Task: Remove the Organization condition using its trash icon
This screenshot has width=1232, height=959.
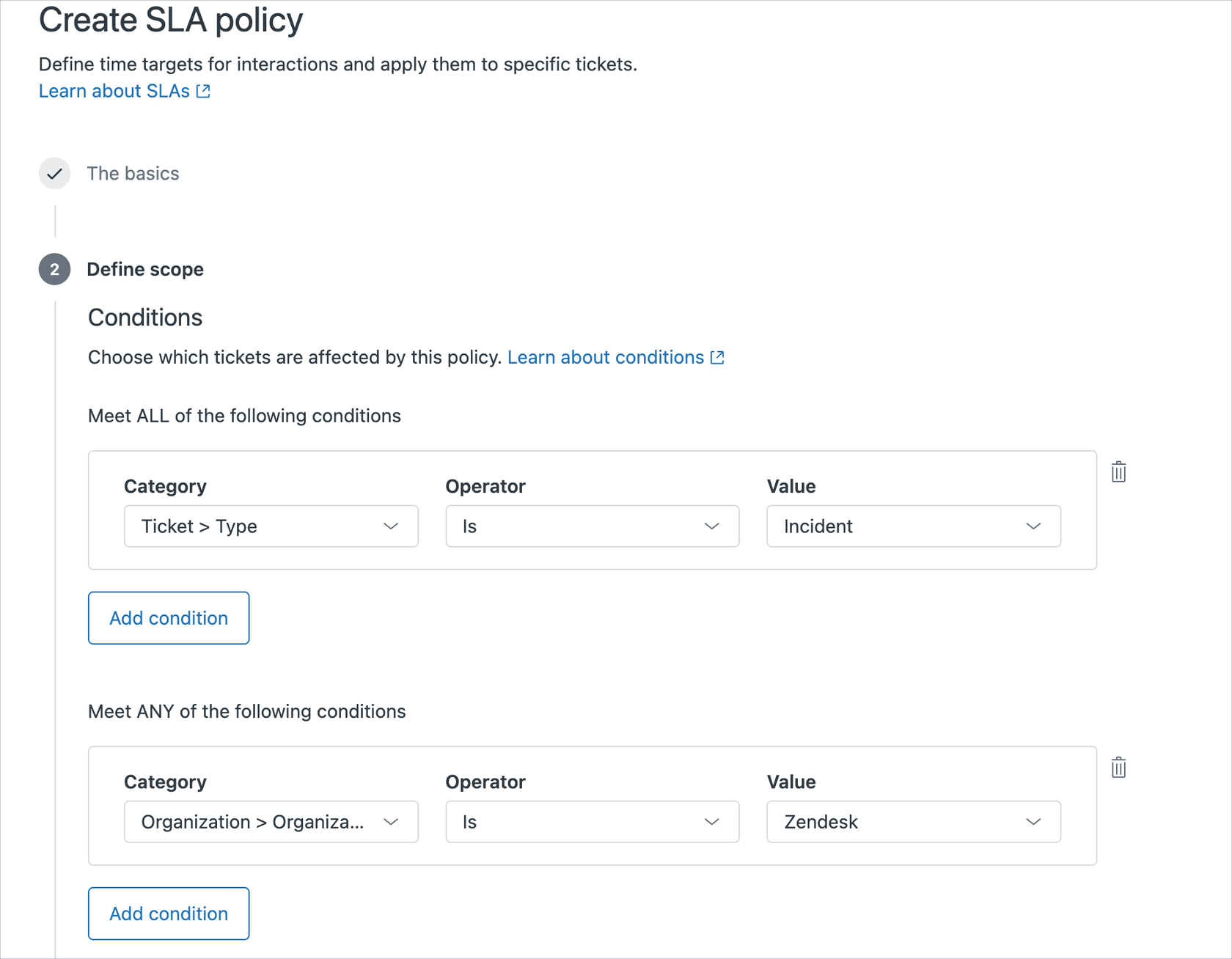Action: (x=1118, y=768)
